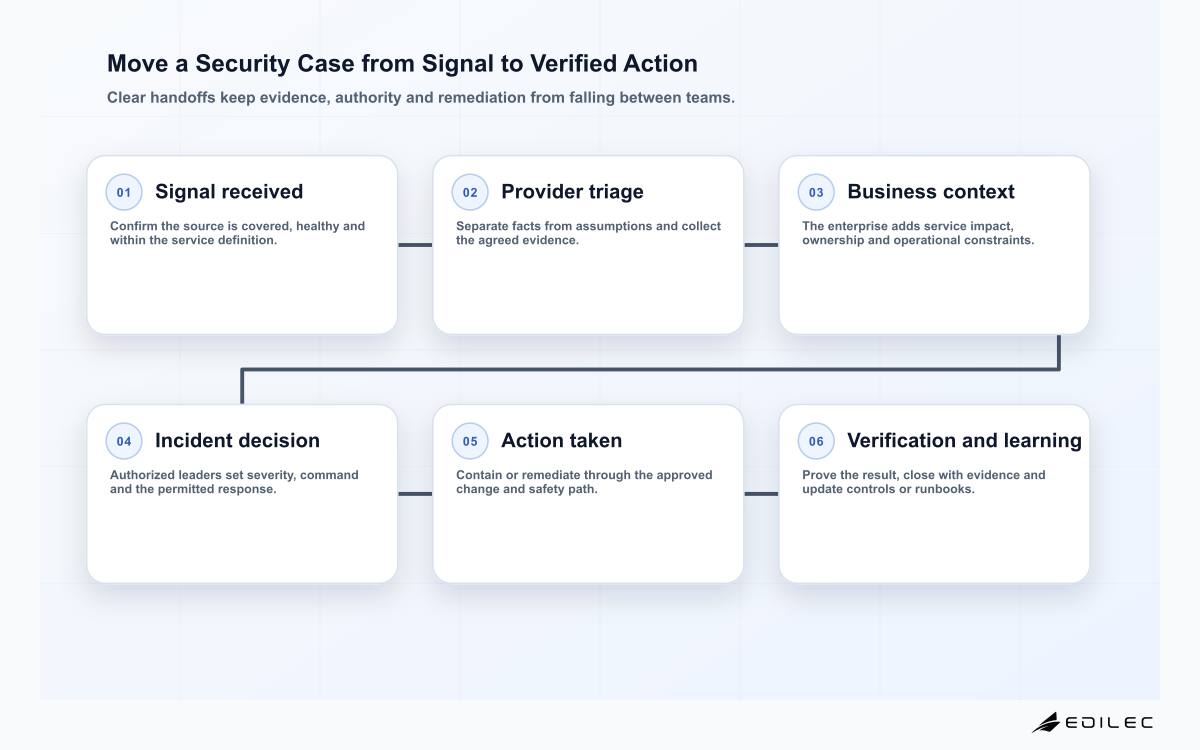Select the Action taken heading

(561, 441)
